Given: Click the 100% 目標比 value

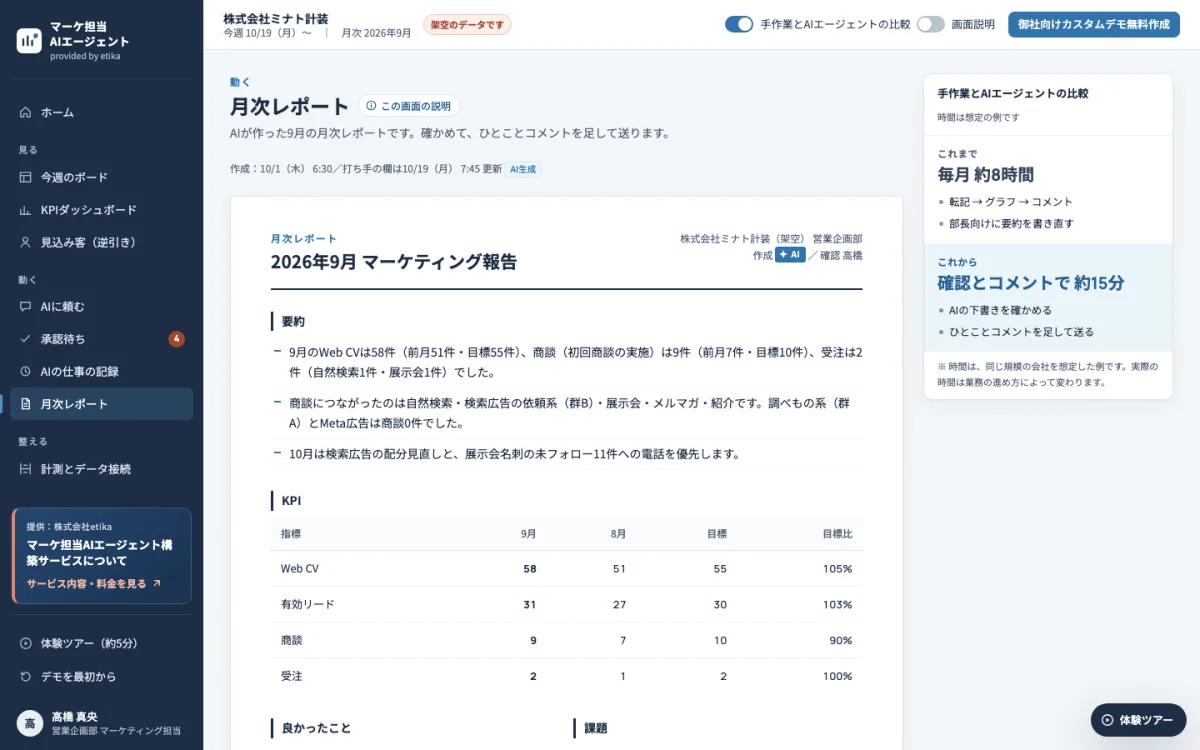Looking at the screenshot, I should [x=838, y=676].
